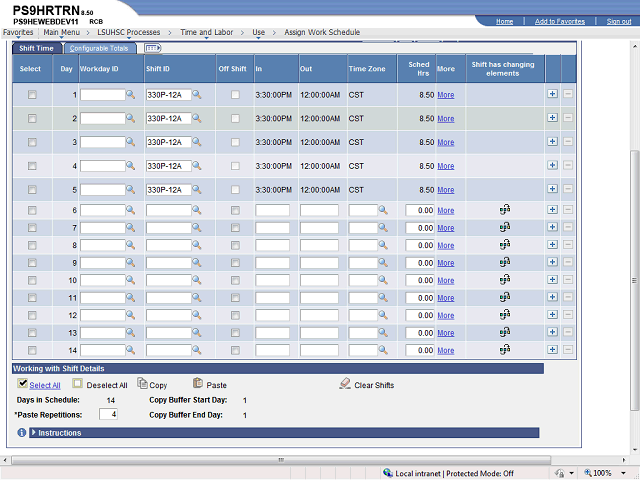This screenshot has width=640, height=480.
Task: Delete the day 13 row
Action: point(568,332)
